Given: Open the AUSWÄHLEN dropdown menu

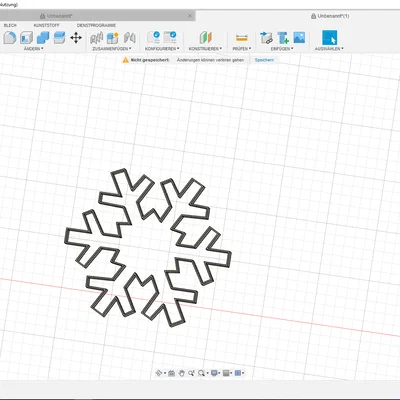Looking at the screenshot, I should (x=329, y=49).
